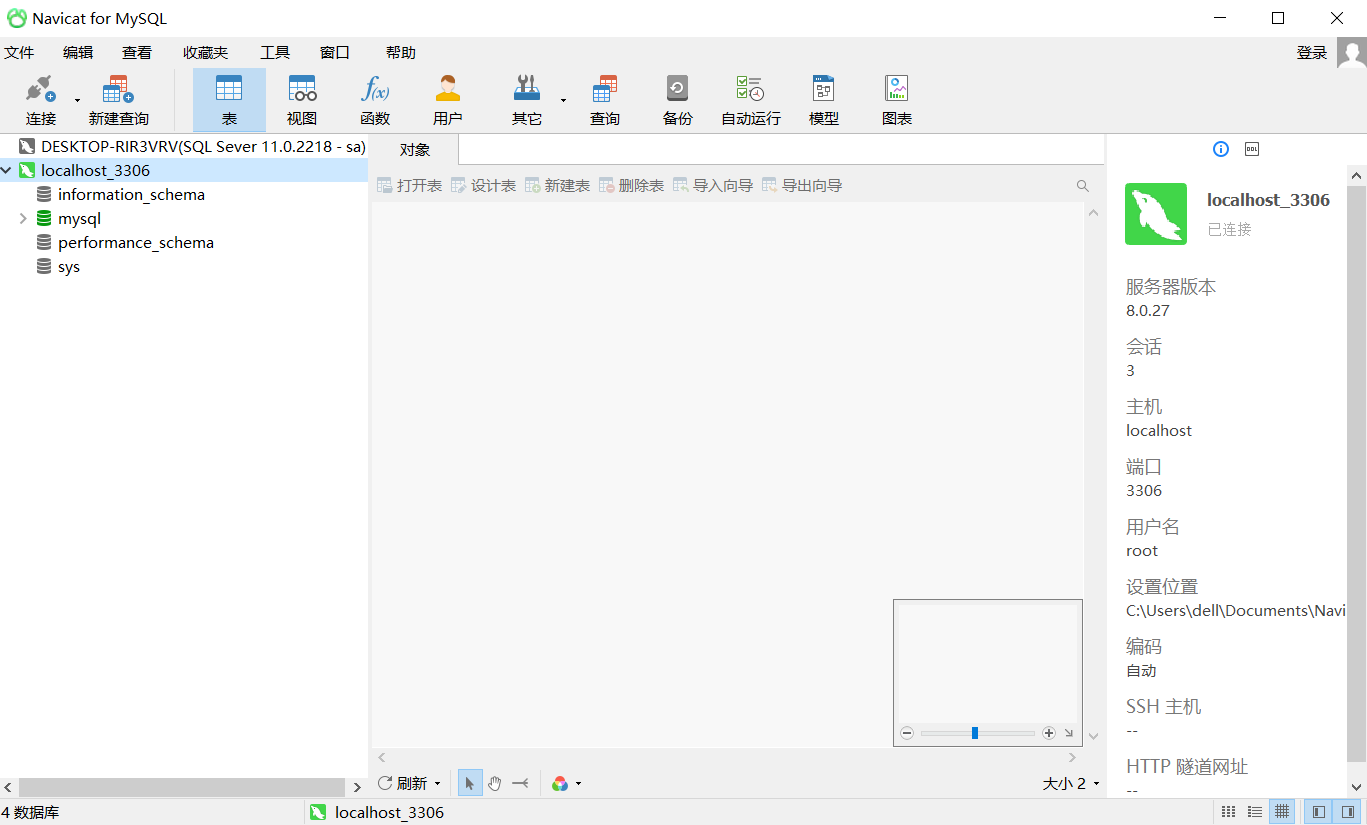This screenshot has width=1367, height=825.
Task: Open the 视图 views section
Action: [x=302, y=100]
